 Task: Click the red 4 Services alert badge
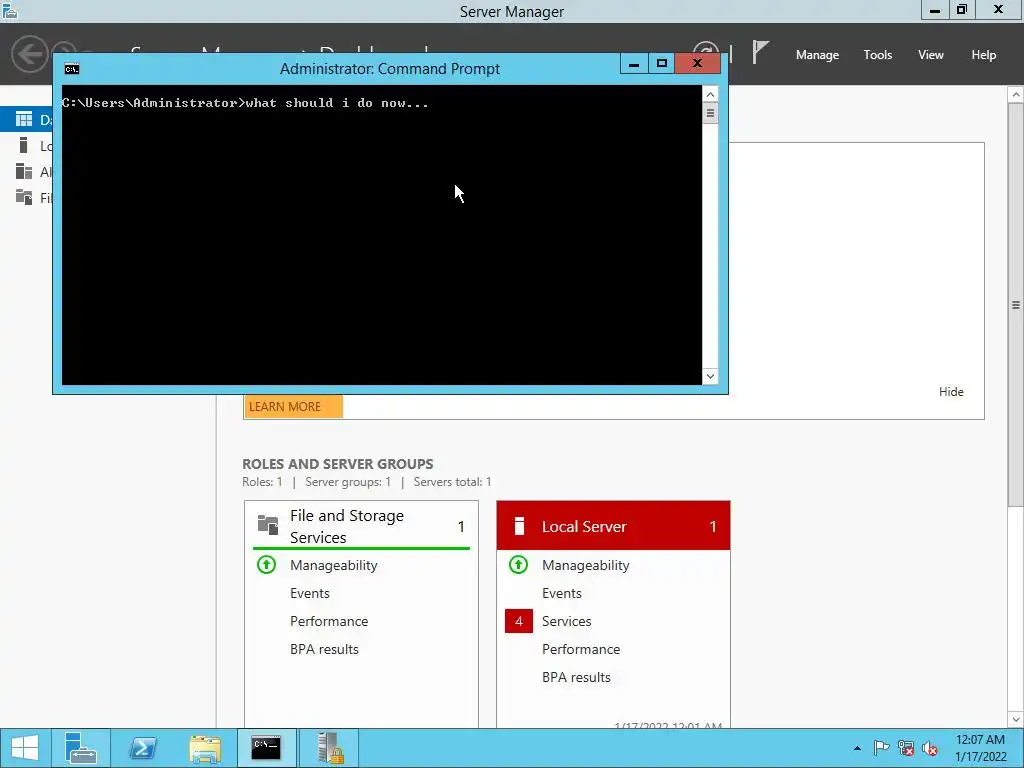coord(519,621)
